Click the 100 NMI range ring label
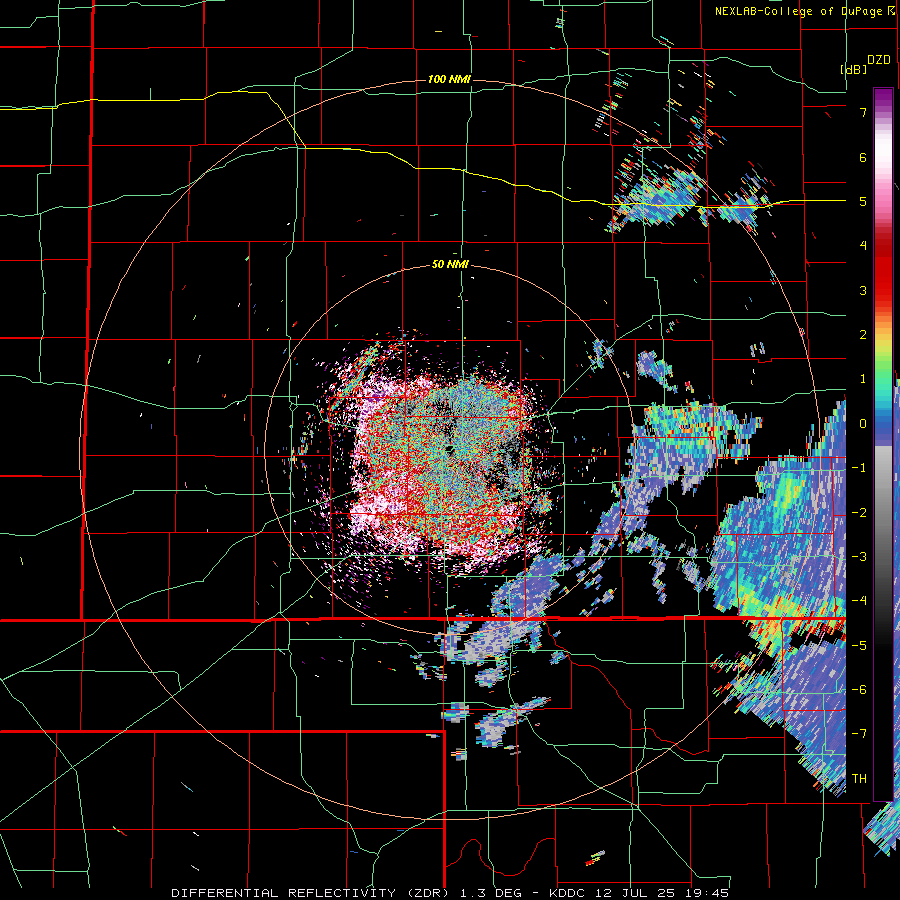The image size is (900, 900). (449, 79)
